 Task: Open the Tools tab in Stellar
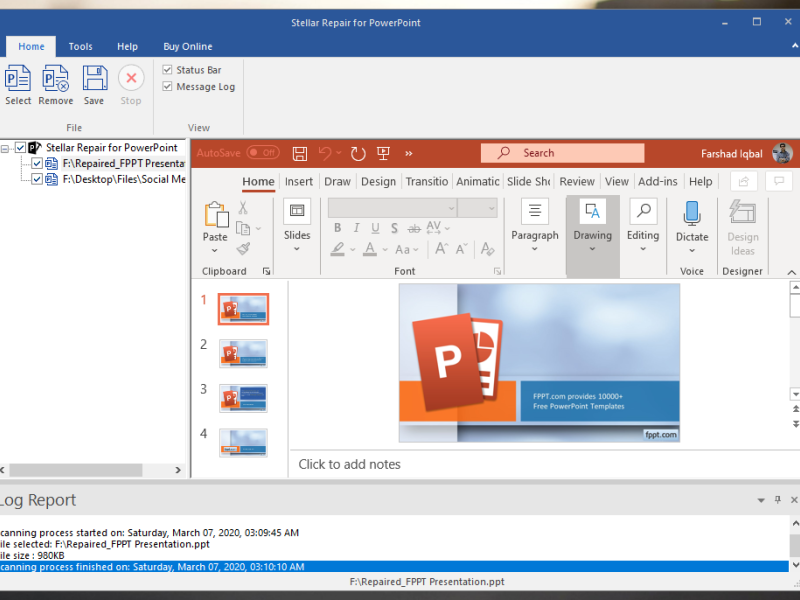click(81, 46)
